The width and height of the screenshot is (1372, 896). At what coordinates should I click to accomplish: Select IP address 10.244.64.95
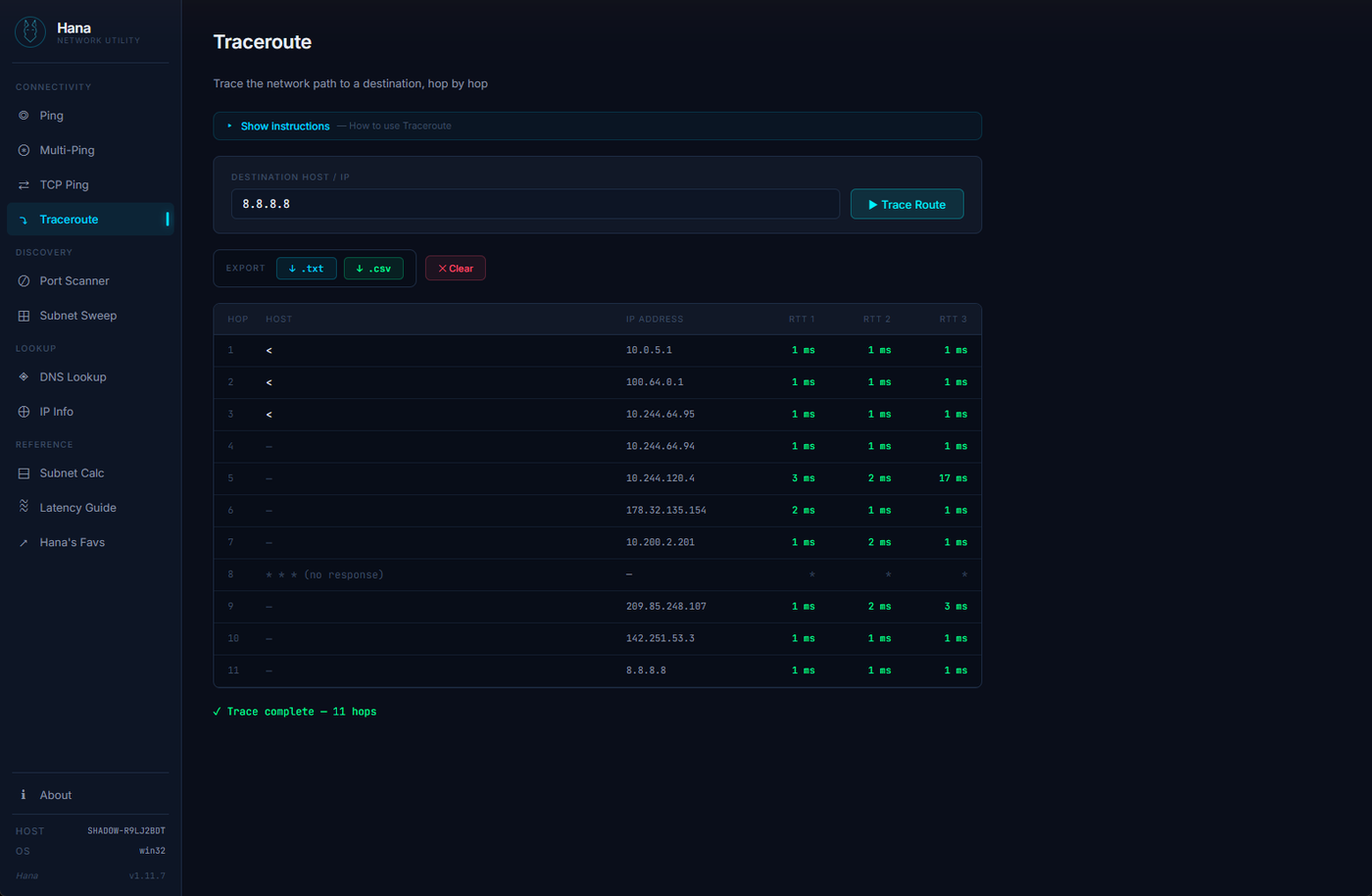click(661, 414)
